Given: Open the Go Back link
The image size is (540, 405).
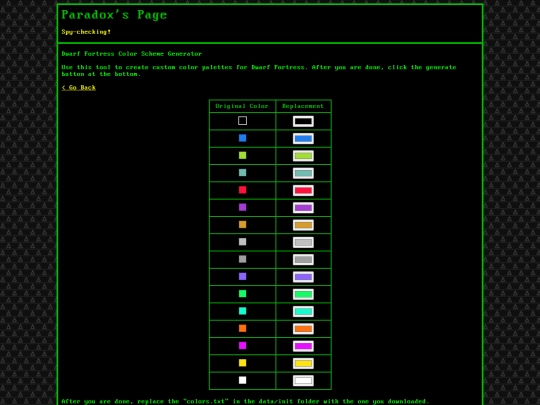Looking at the screenshot, I should click(79, 87).
